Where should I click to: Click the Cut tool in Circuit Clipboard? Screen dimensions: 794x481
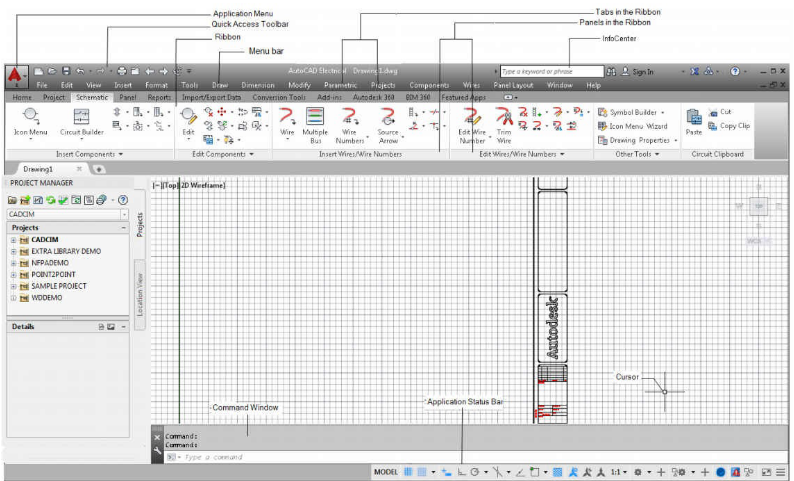(x=720, y=112)
